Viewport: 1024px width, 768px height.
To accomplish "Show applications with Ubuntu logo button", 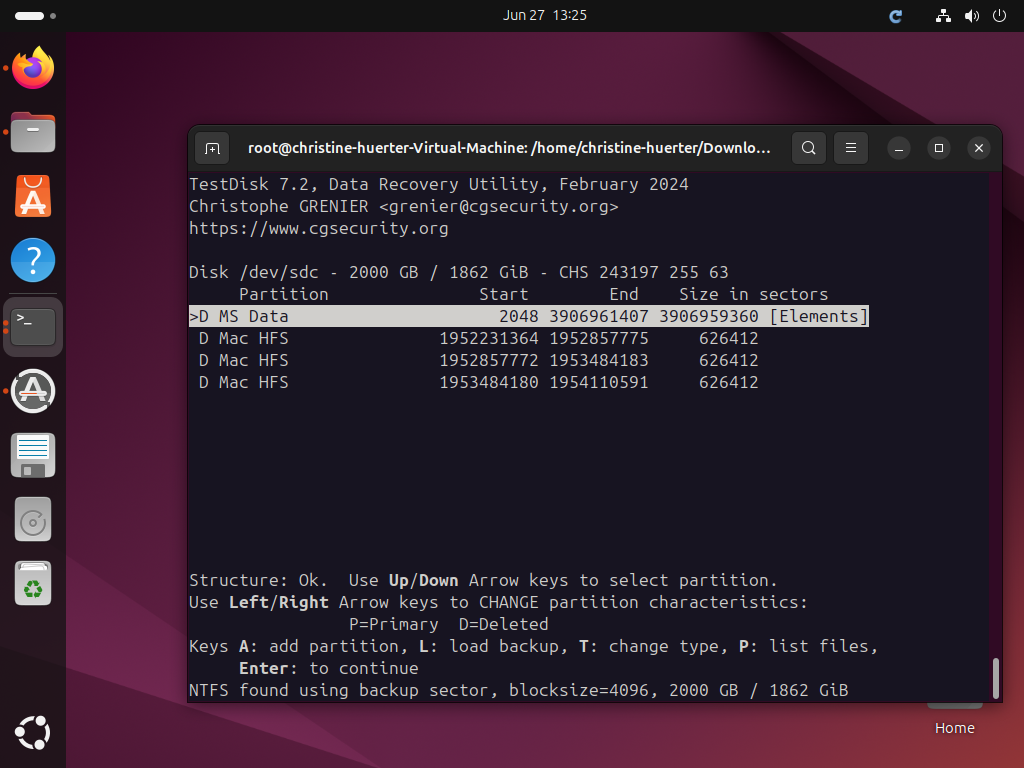I will click(x=33, y=732).
